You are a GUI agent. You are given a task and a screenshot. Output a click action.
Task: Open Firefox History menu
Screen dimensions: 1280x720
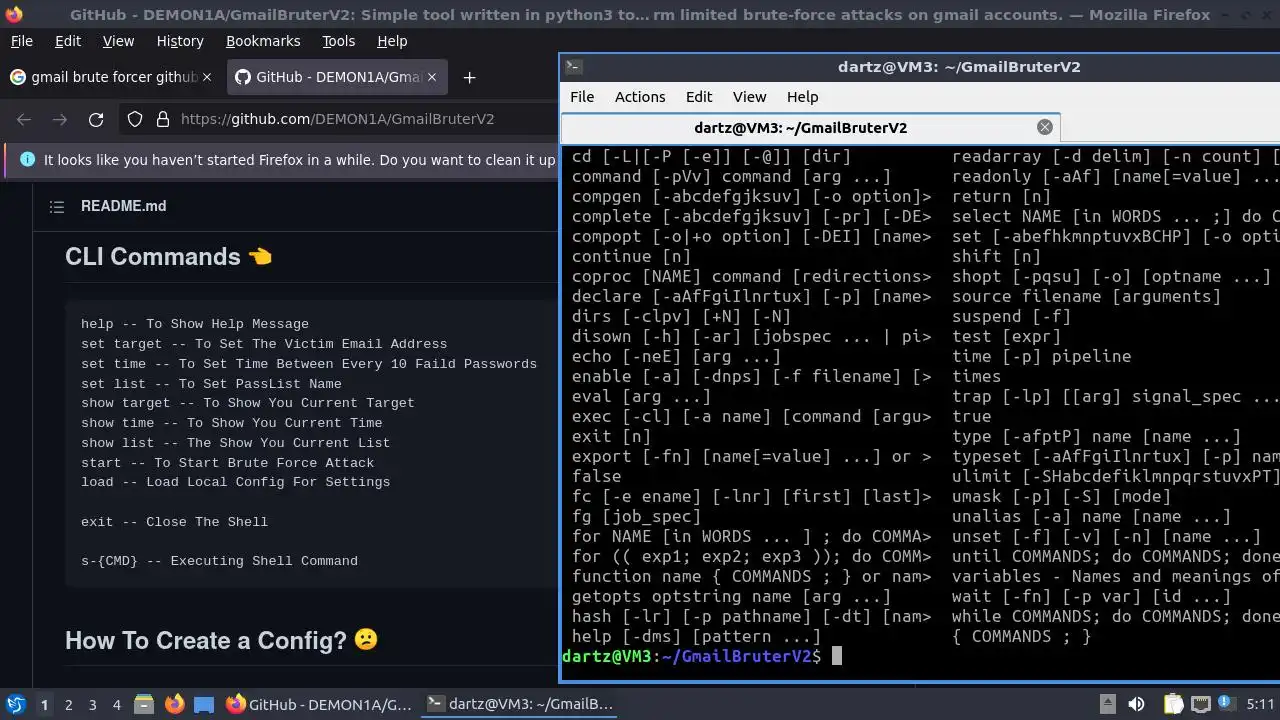click(x=180, y=41)
